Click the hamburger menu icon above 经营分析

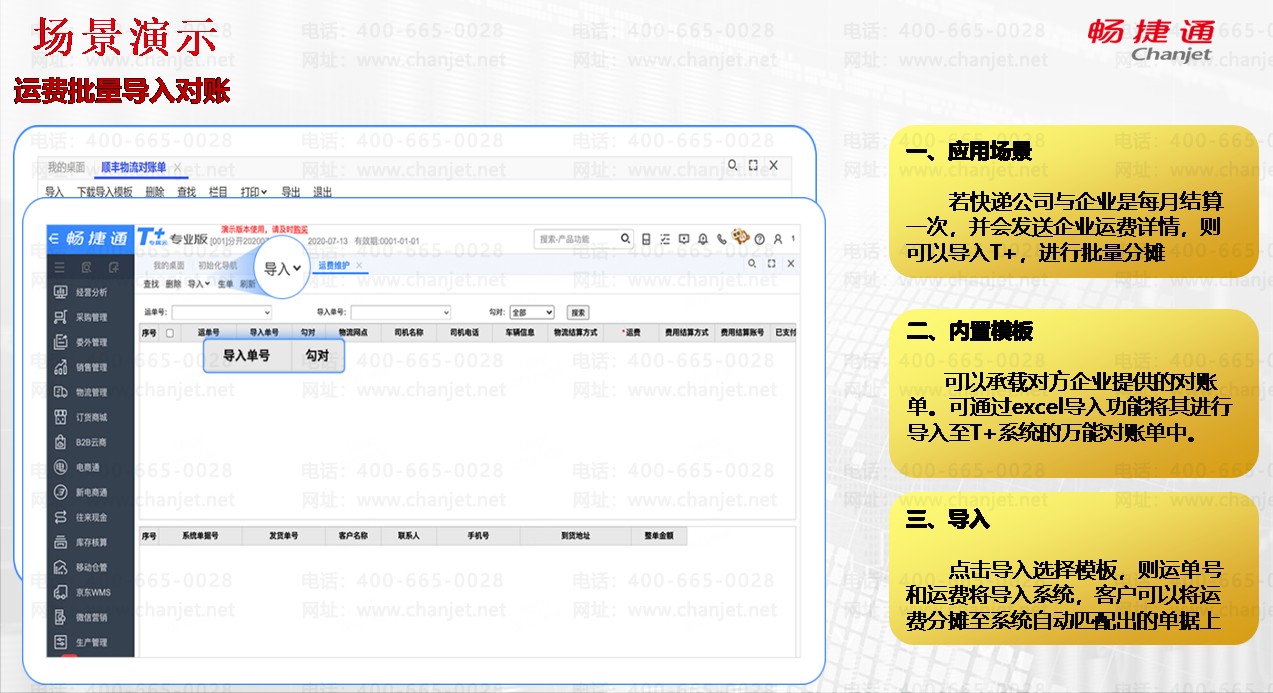point(60,267)
